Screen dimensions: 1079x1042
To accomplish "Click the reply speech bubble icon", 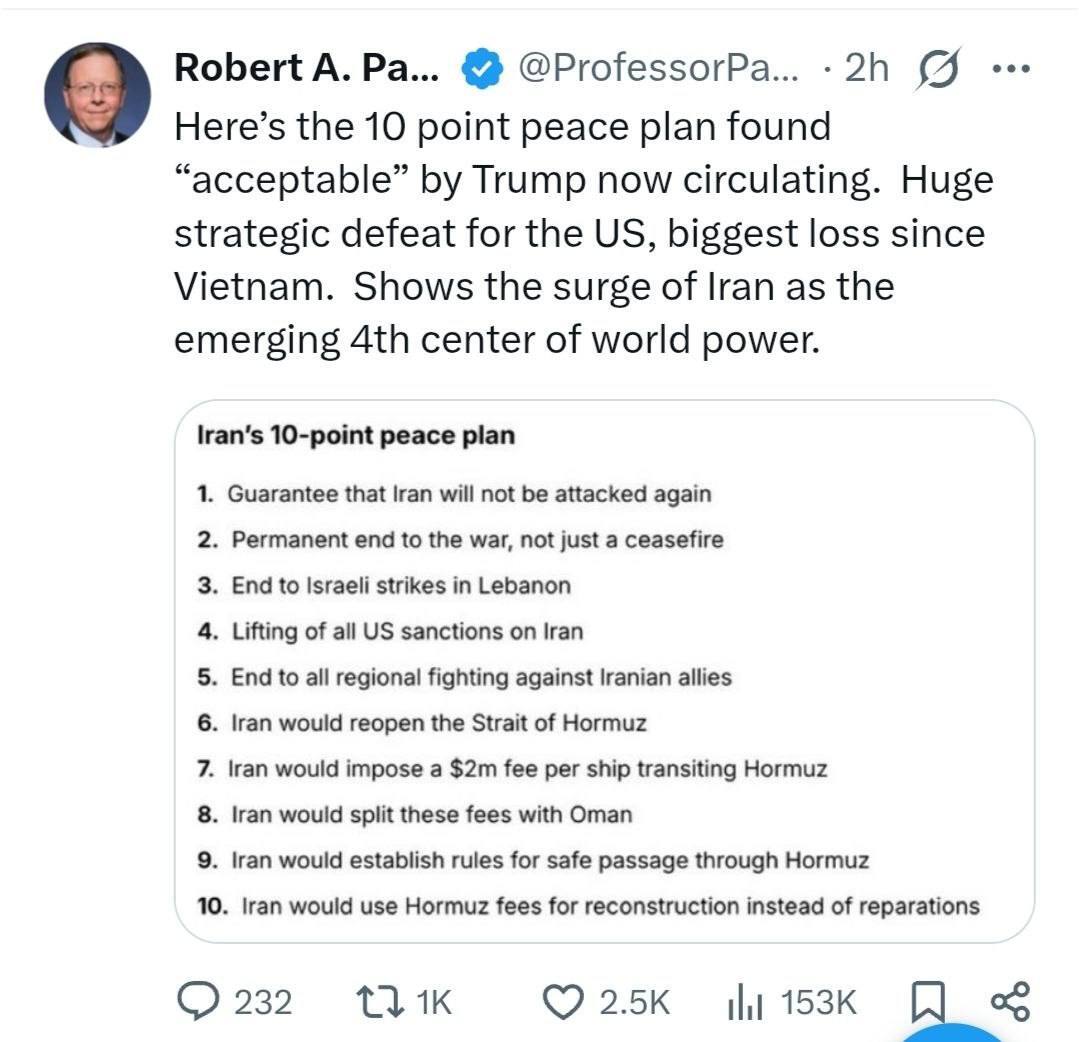I will 196,1001.
